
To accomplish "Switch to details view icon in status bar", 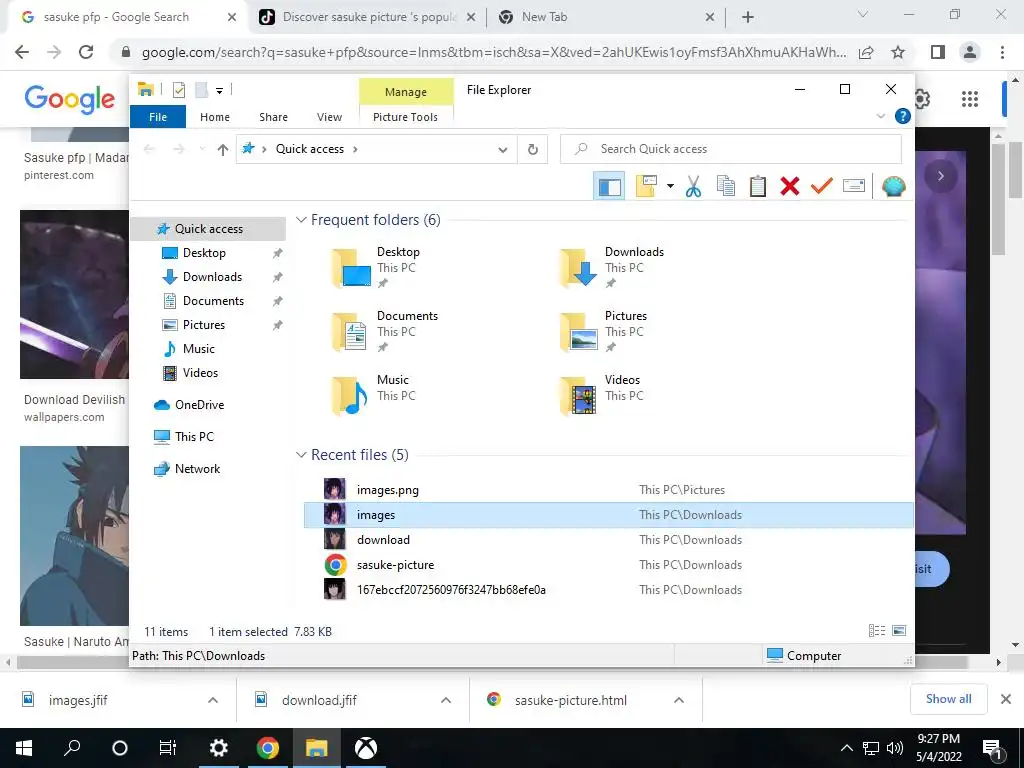I will (x=876, y=631).
